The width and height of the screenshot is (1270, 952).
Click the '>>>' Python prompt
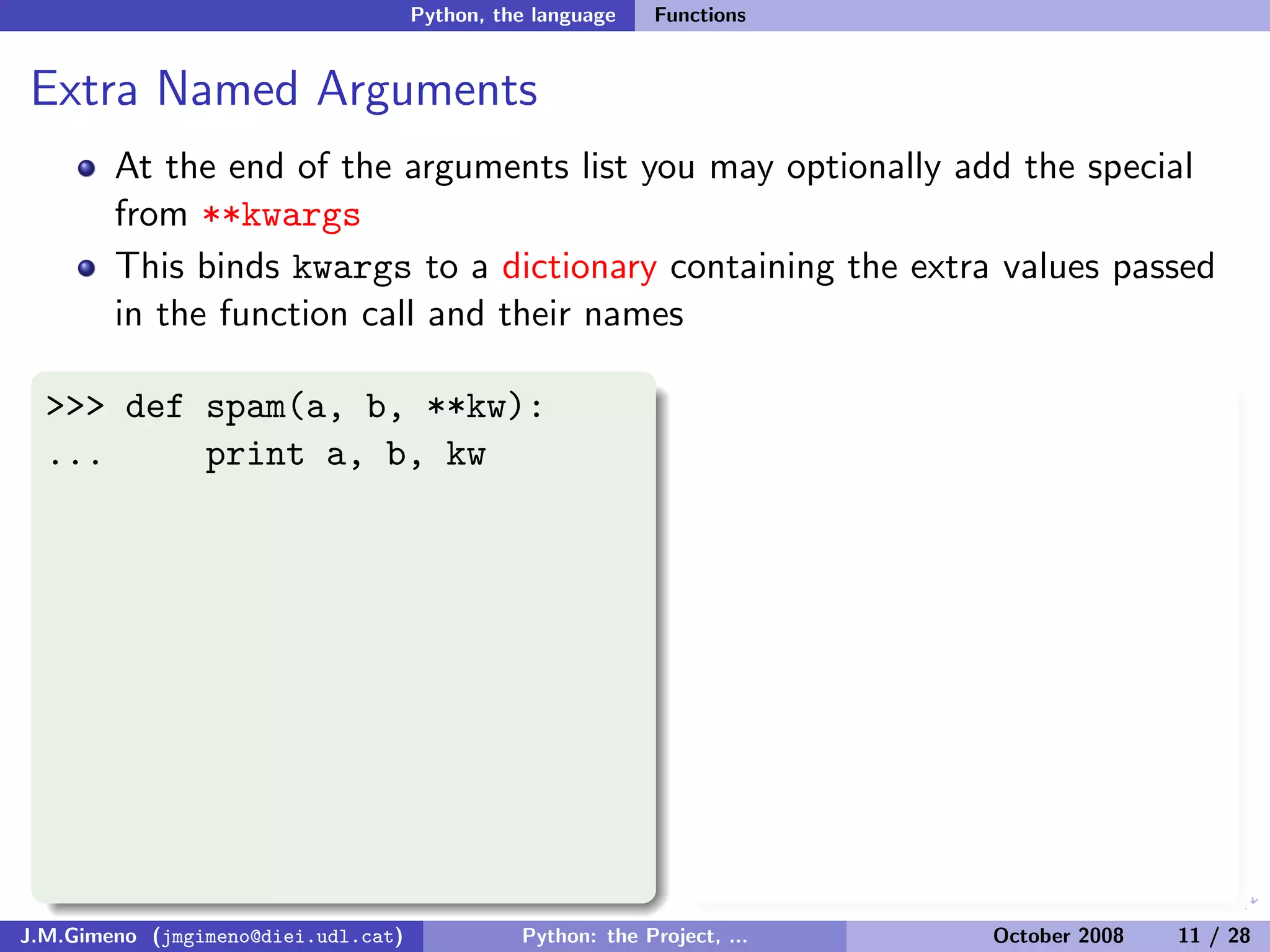(x=75, y=407)
